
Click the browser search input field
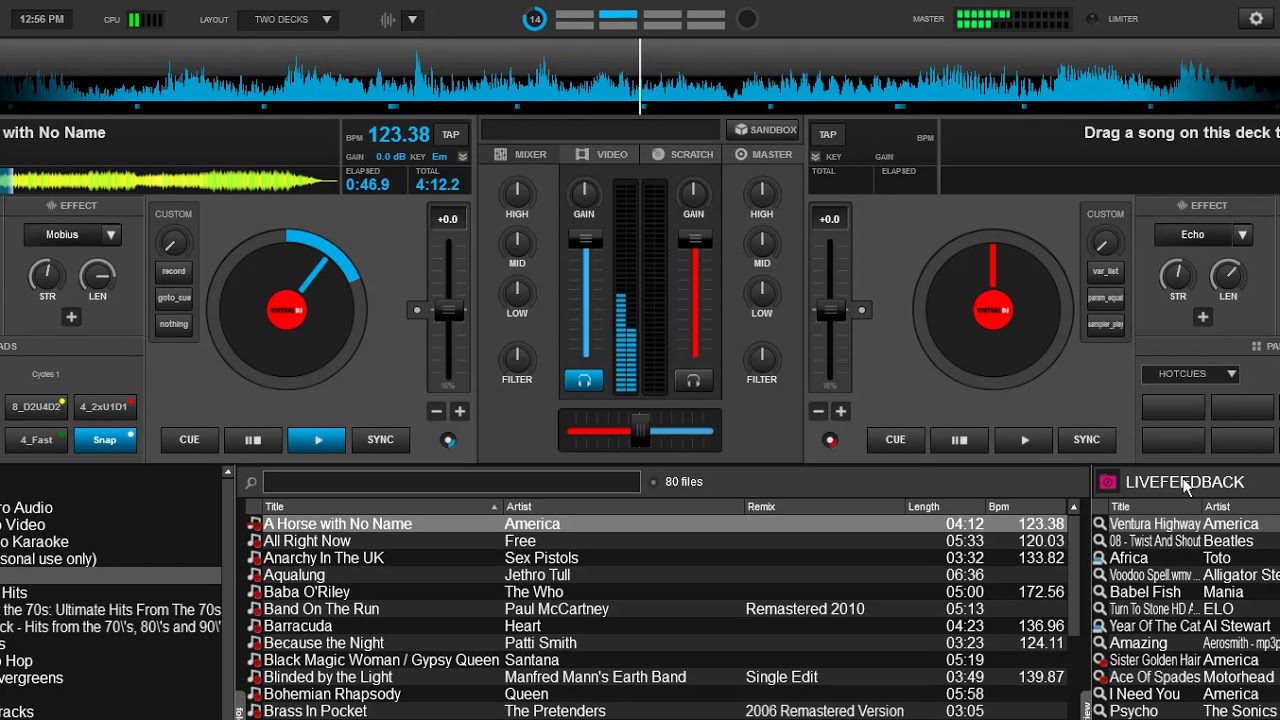click(x=451, y=482)
